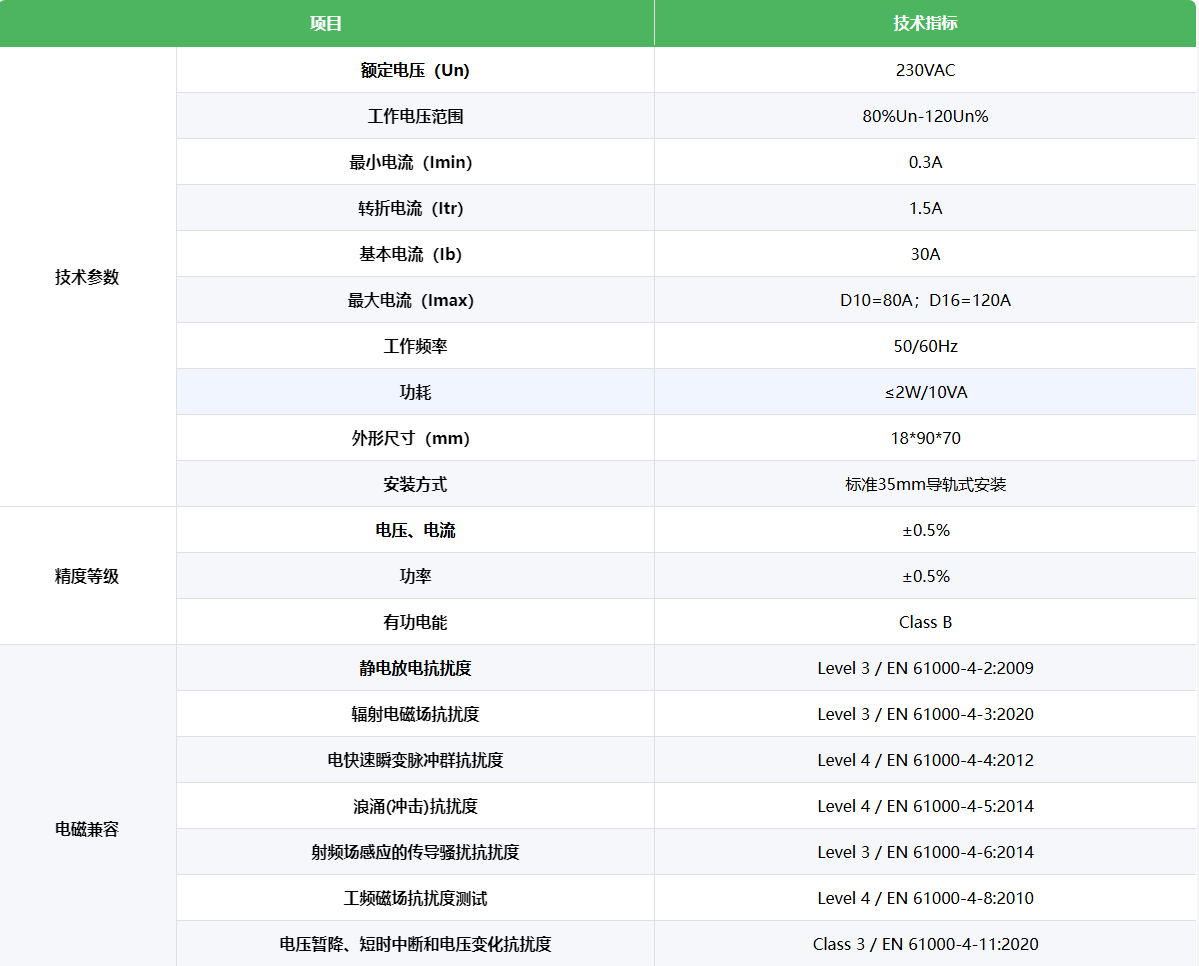The width and height of the screenshot is (1199, 966).
Task: Click the Class 3 / EN 61000-4-11:2020 cell
Action: click(x=925, y=944)
